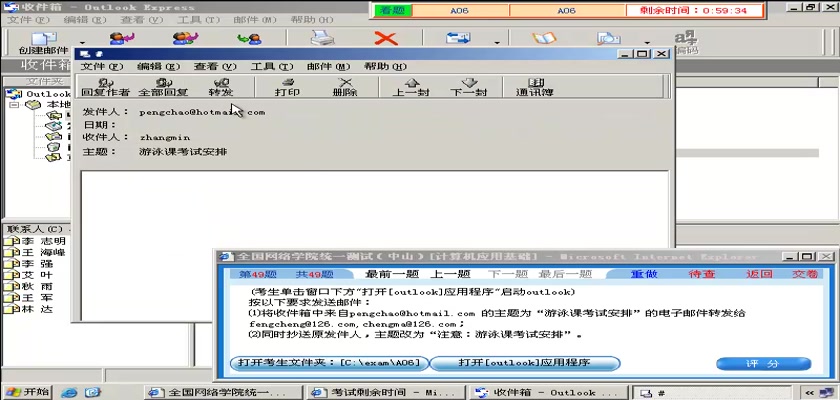Switch to 考试剩余时间 taskbar button
The image size is (840, 400).
click(386, 393)
